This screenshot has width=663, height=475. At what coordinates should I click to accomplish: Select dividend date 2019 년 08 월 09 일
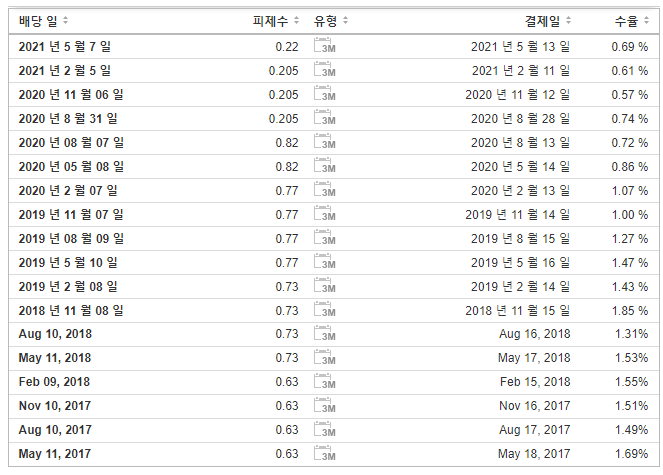point(71,239)
